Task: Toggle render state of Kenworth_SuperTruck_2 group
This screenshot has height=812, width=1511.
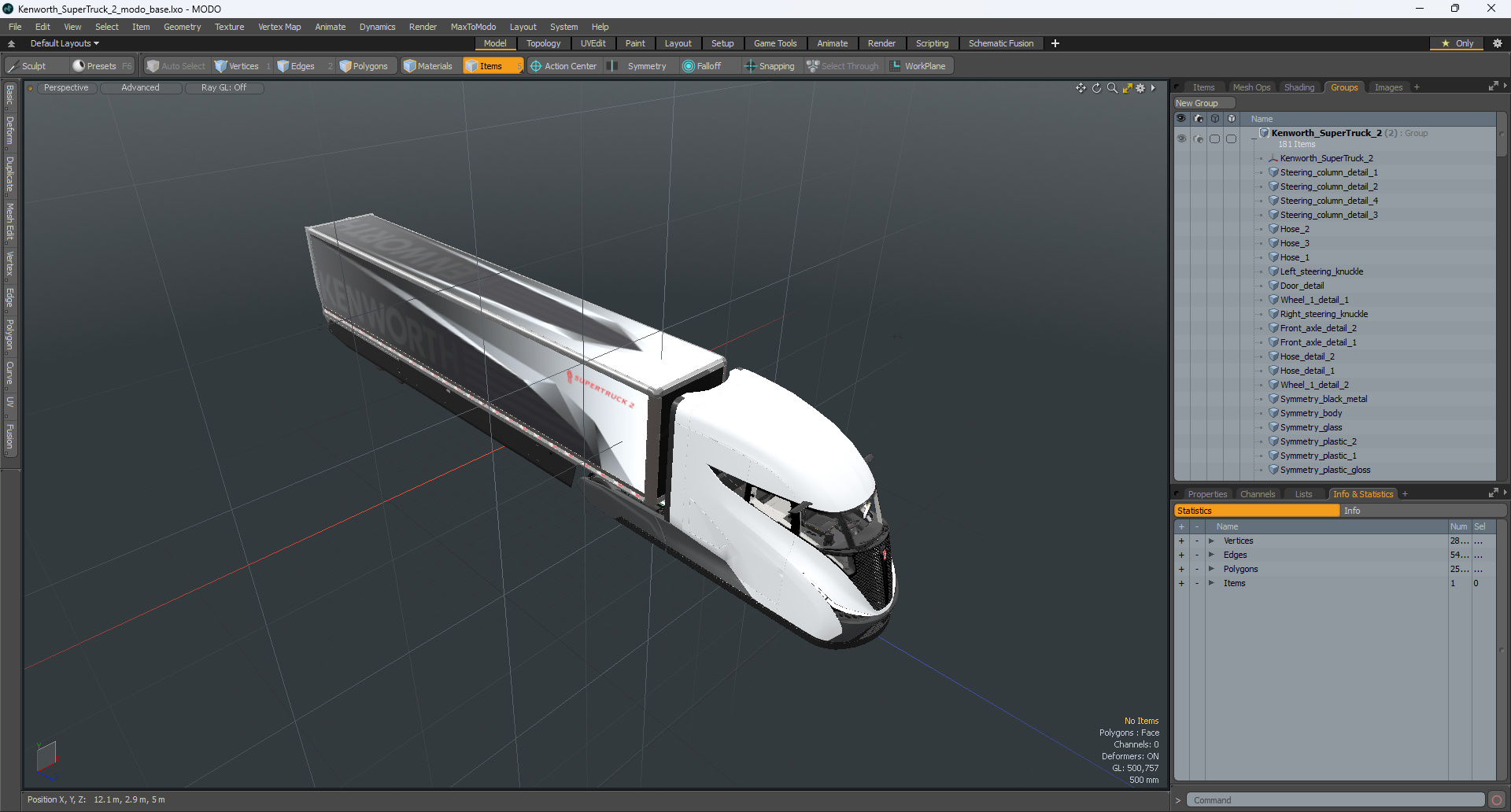Action: (x=1199, y=138)
